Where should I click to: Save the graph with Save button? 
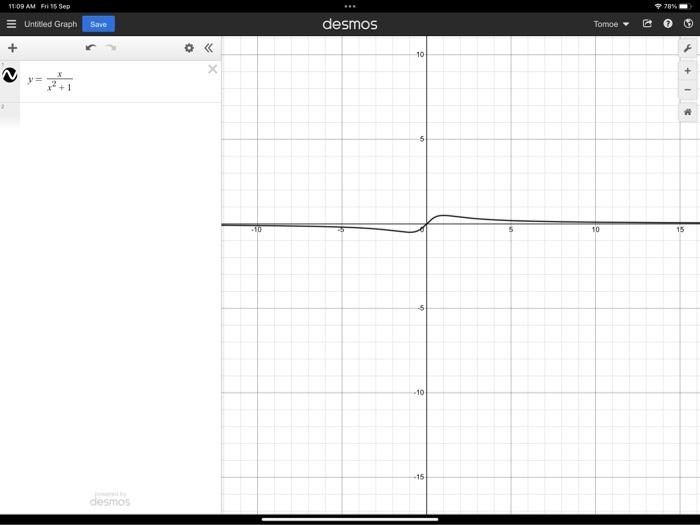(x=98, y=24)
